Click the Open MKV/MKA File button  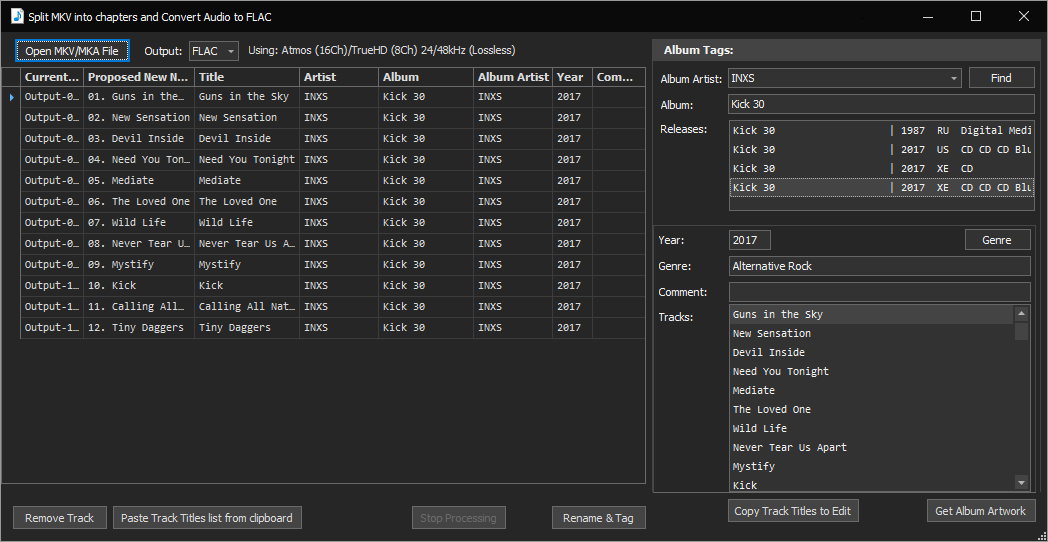(x=72, y=51)
